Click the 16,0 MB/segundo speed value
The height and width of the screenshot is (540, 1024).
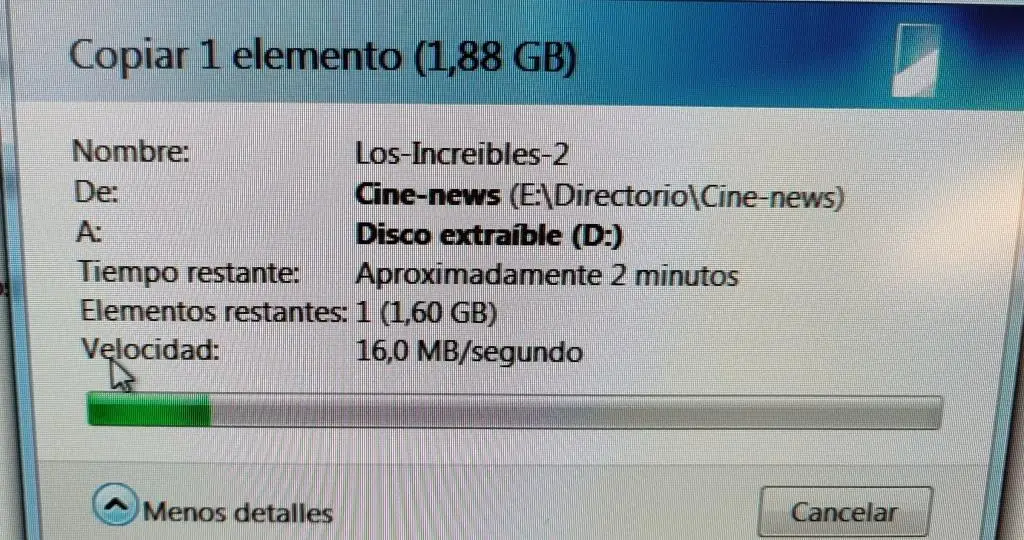(469, 353)
